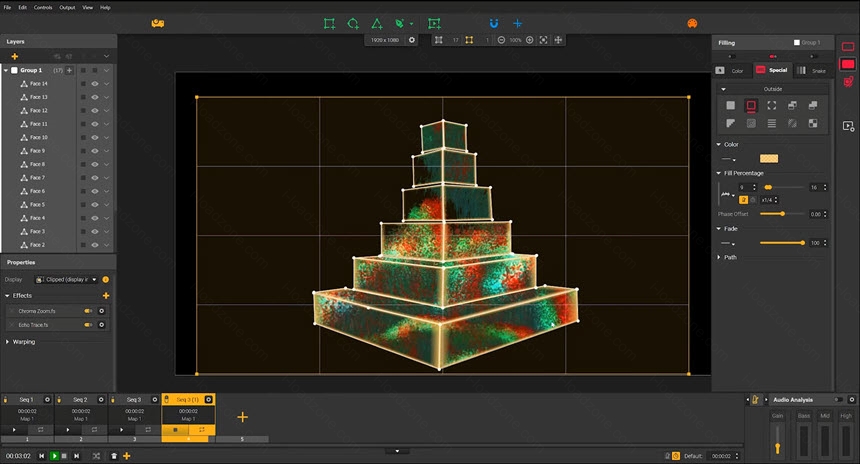Image resolution: width=860 pixels, height=464 pixels.
Task: Switch to the Color filling tab
Action: (731, 71)
